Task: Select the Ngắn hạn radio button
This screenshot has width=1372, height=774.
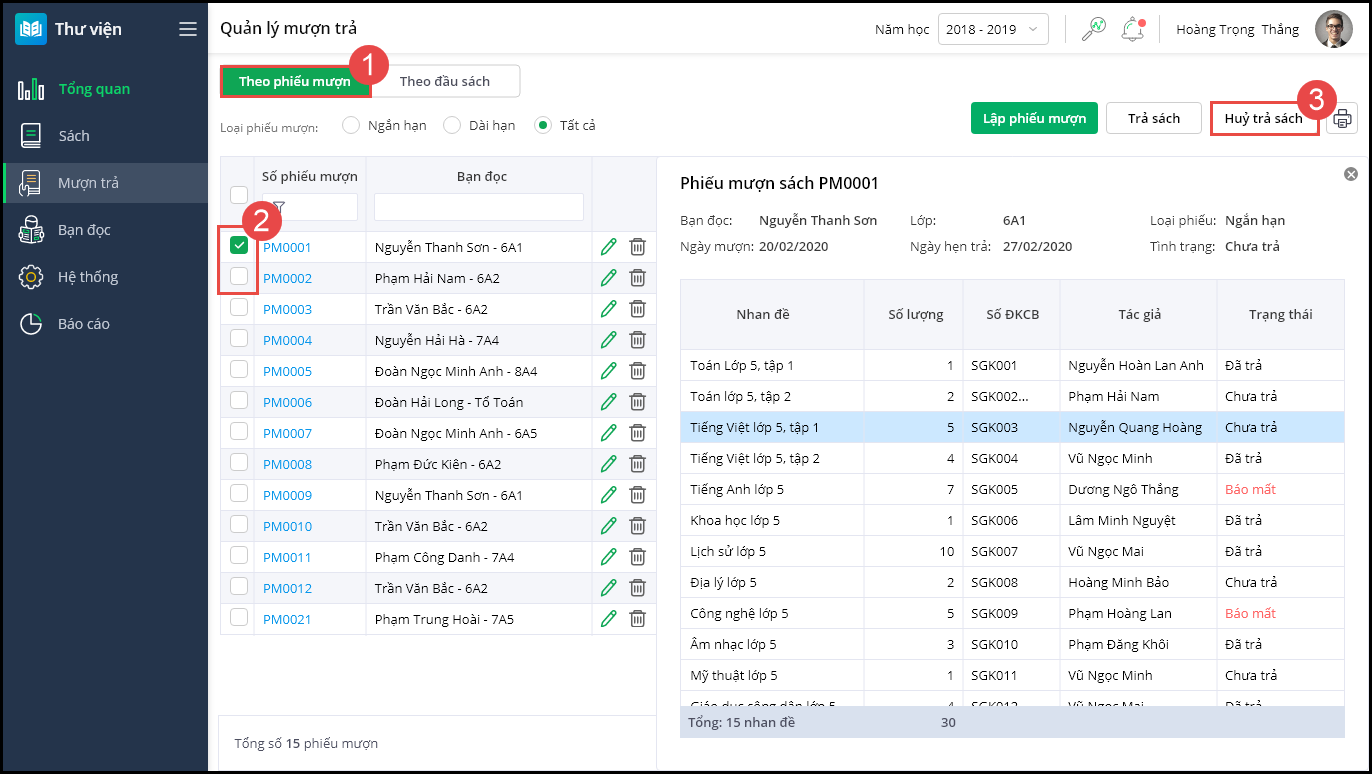Action: 351,125
